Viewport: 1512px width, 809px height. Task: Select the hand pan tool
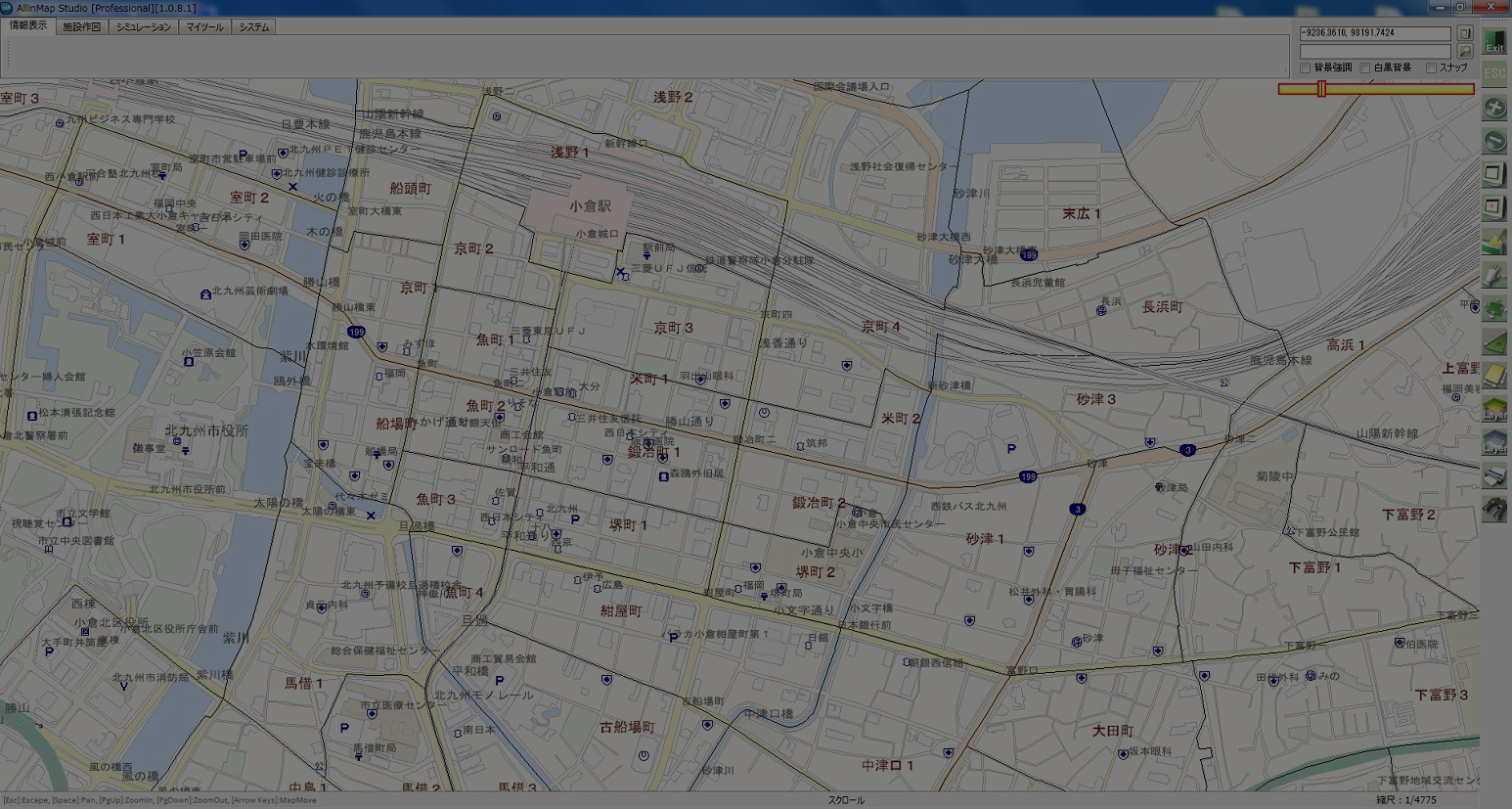pyautogui.click(x=1494, y=276)
